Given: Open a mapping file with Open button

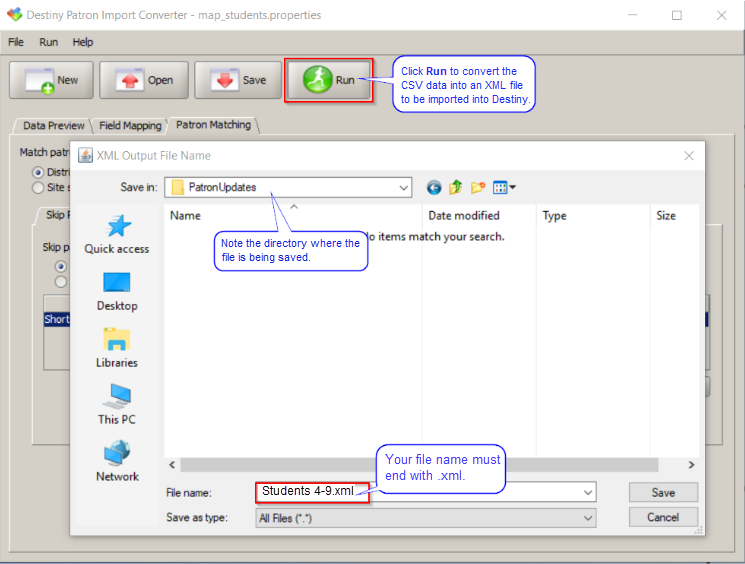Looking at the screenshot, I should (144, 80).
